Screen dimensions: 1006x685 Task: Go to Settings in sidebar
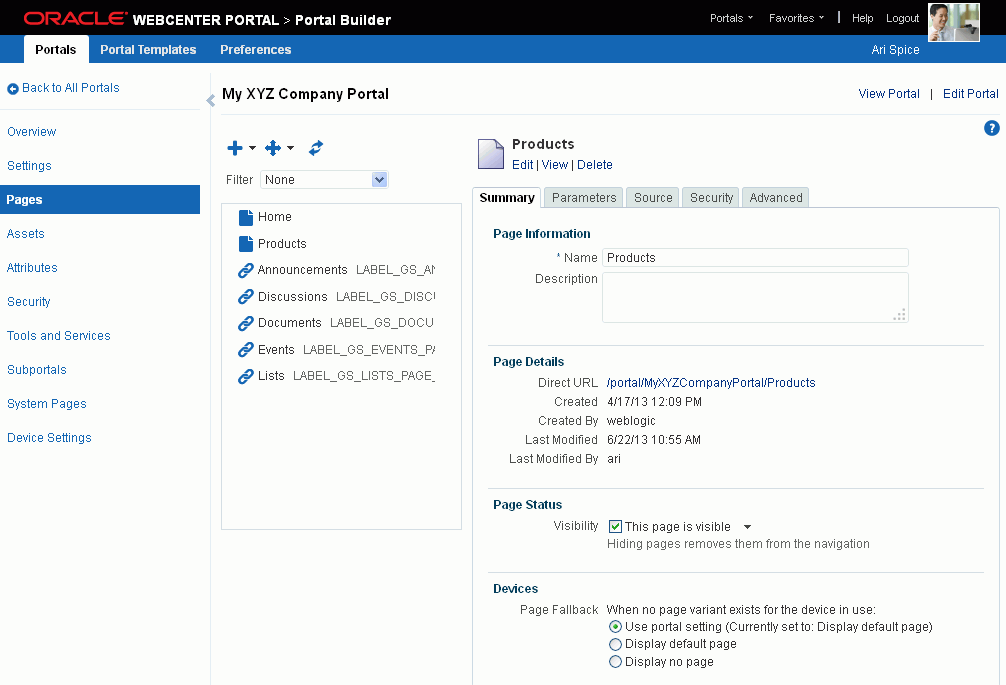coord(29,165)
